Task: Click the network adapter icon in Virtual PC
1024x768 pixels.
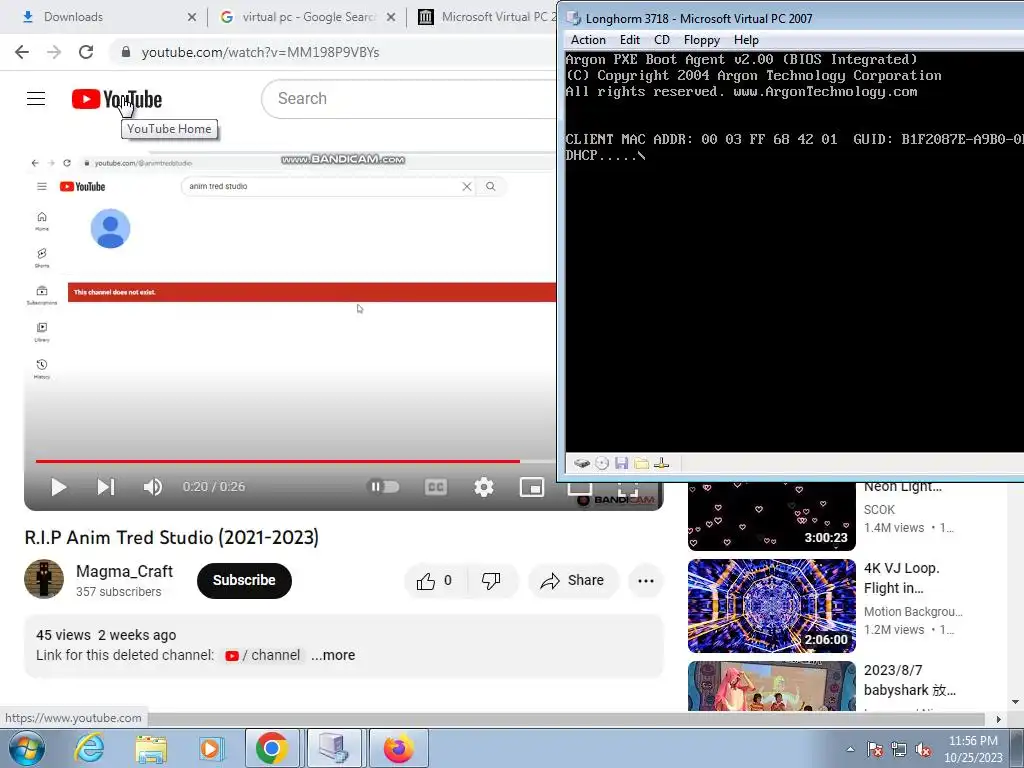Action: click(x=662, y=463)
